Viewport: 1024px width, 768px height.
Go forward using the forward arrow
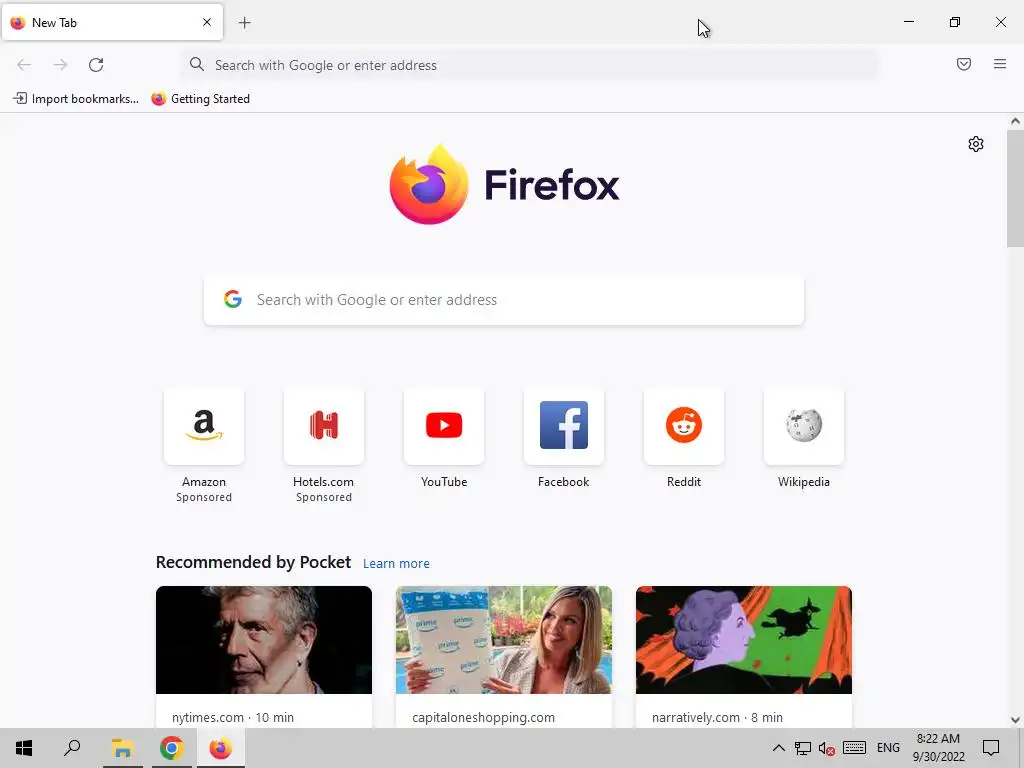[x=60, y=65]
